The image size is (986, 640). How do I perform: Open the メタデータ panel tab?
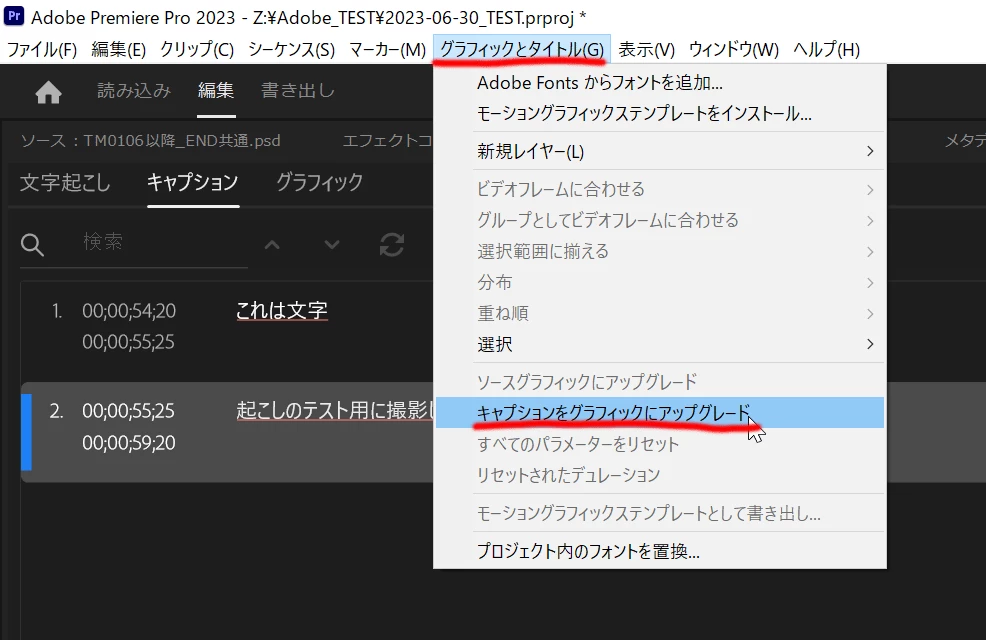tap(965, 140)
